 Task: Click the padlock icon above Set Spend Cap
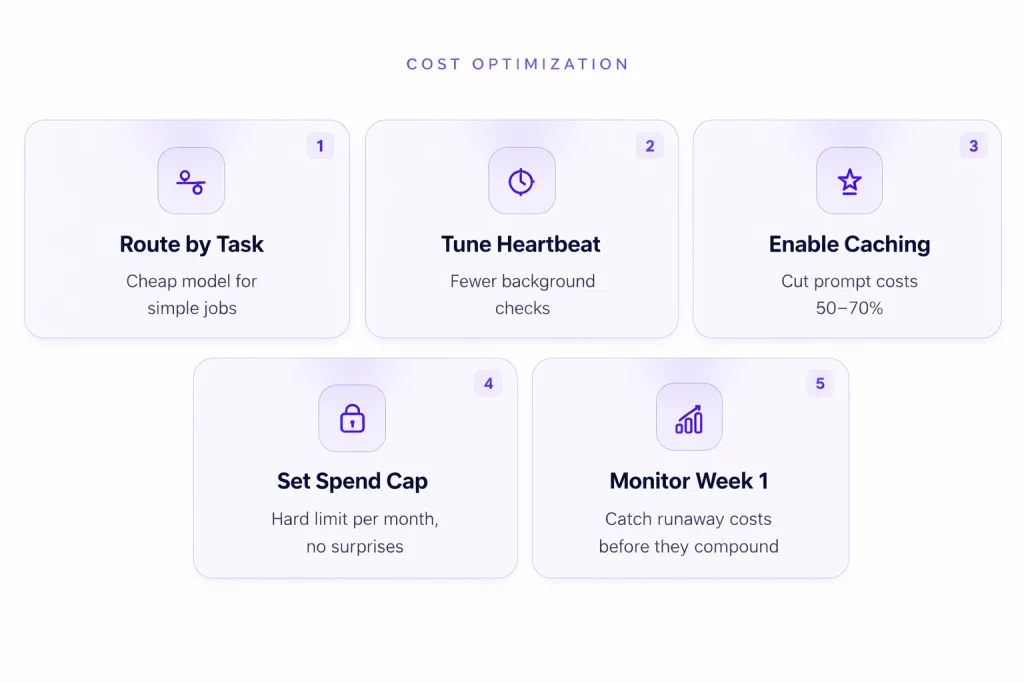(x=352, y=418)
